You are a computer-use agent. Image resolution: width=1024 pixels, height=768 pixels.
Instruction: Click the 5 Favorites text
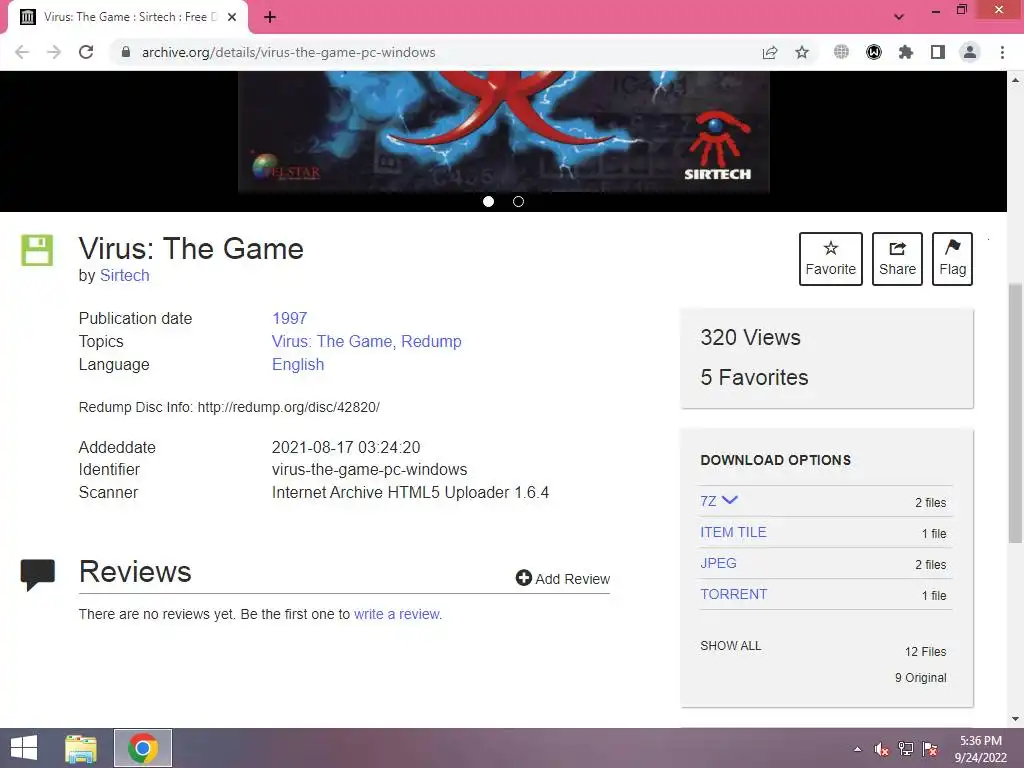click(754, 377)
